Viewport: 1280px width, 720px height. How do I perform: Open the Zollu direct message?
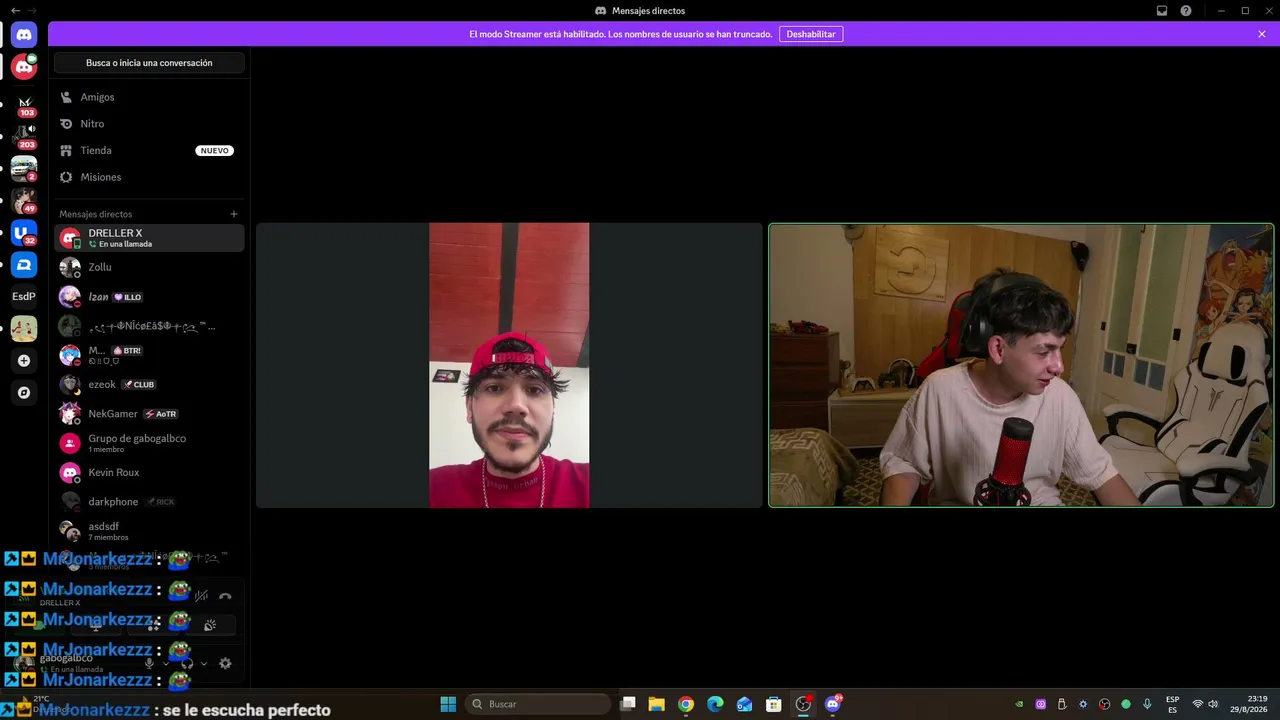click(149, 267)
